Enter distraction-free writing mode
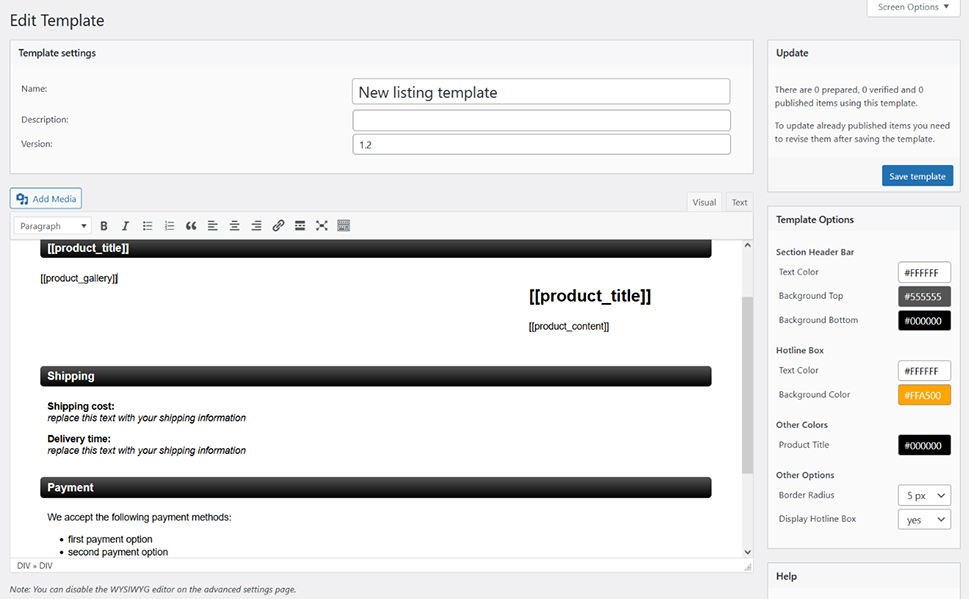The width and height of the screenshot is (969, 599). [x=321, y=225]
